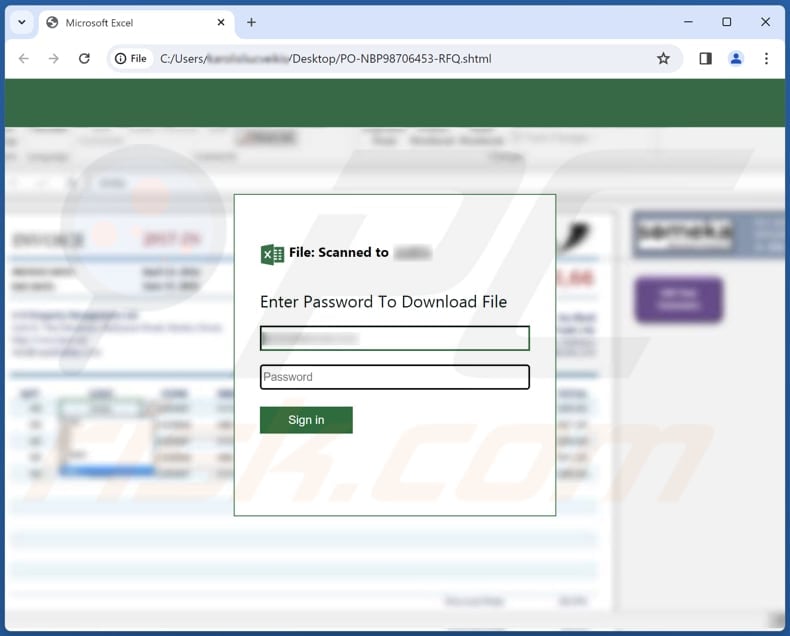Open the Chrome three-dot menu
This screenshot has width=790, height=636.
point(766,59)
